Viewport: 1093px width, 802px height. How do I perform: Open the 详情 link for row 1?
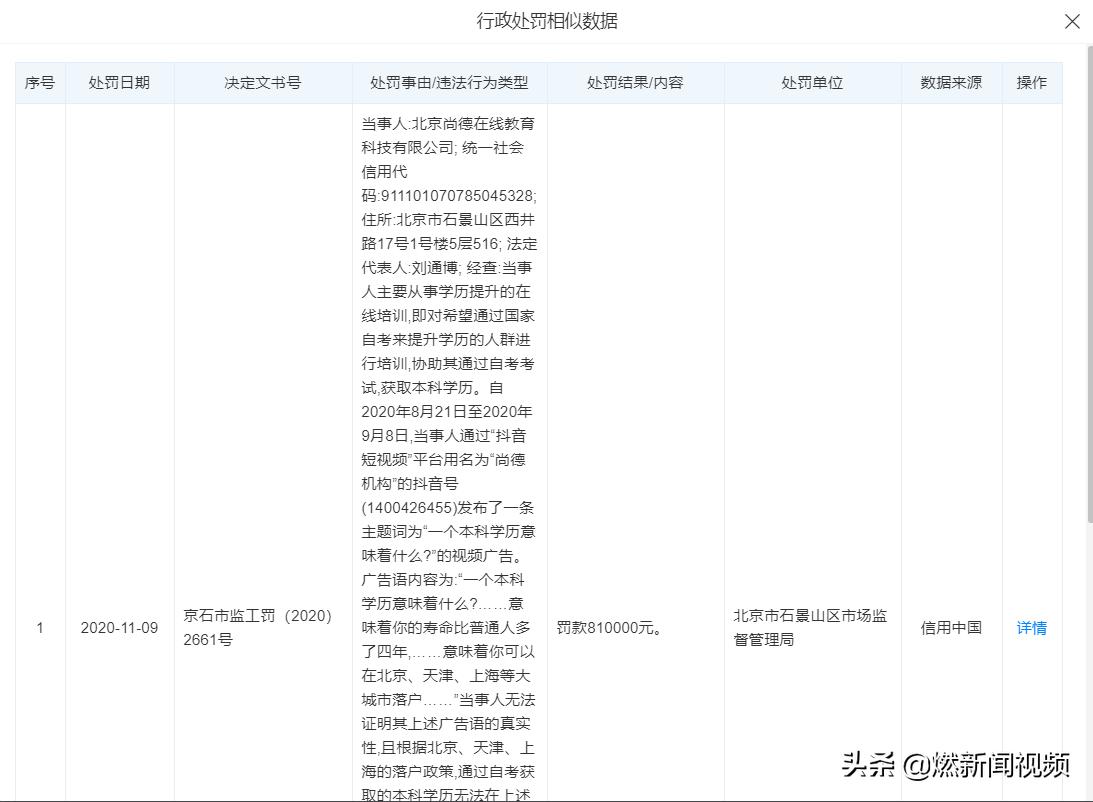1031,628
